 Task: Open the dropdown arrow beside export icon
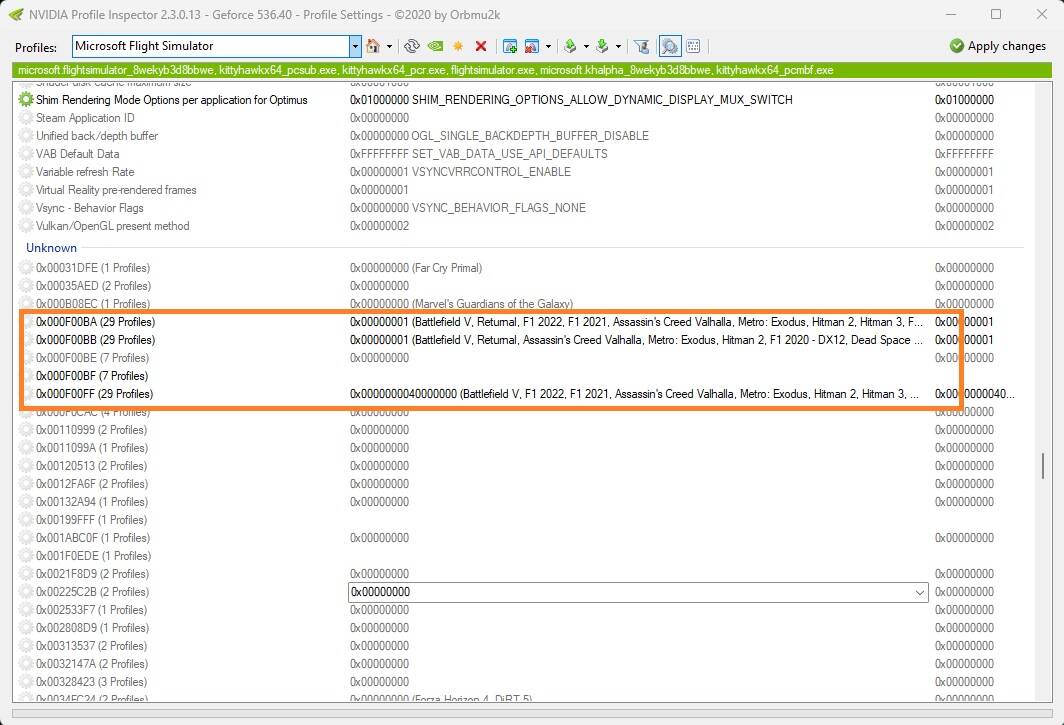tap(586, 46)
